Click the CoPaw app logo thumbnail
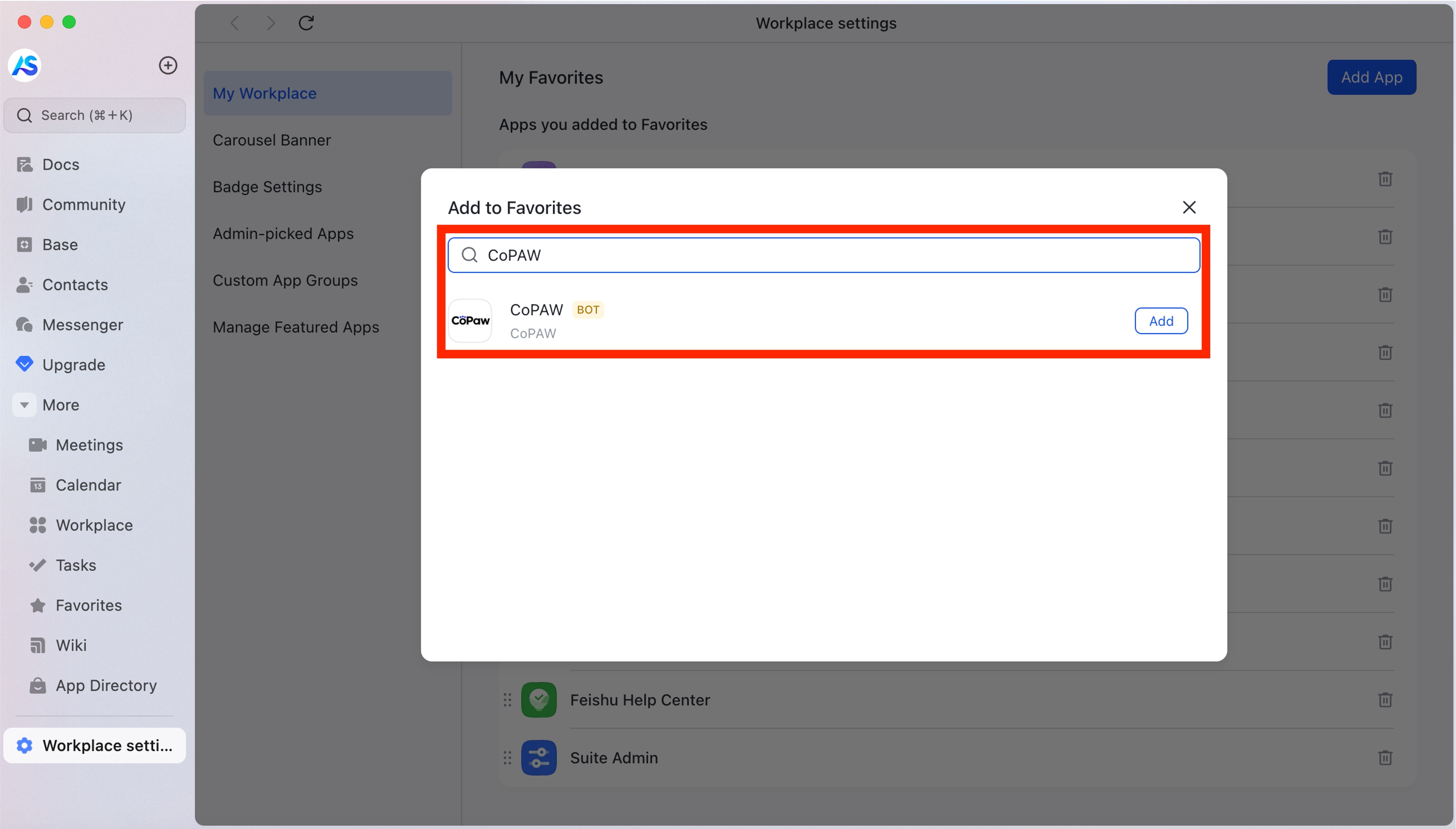 [x=470, y=321]
